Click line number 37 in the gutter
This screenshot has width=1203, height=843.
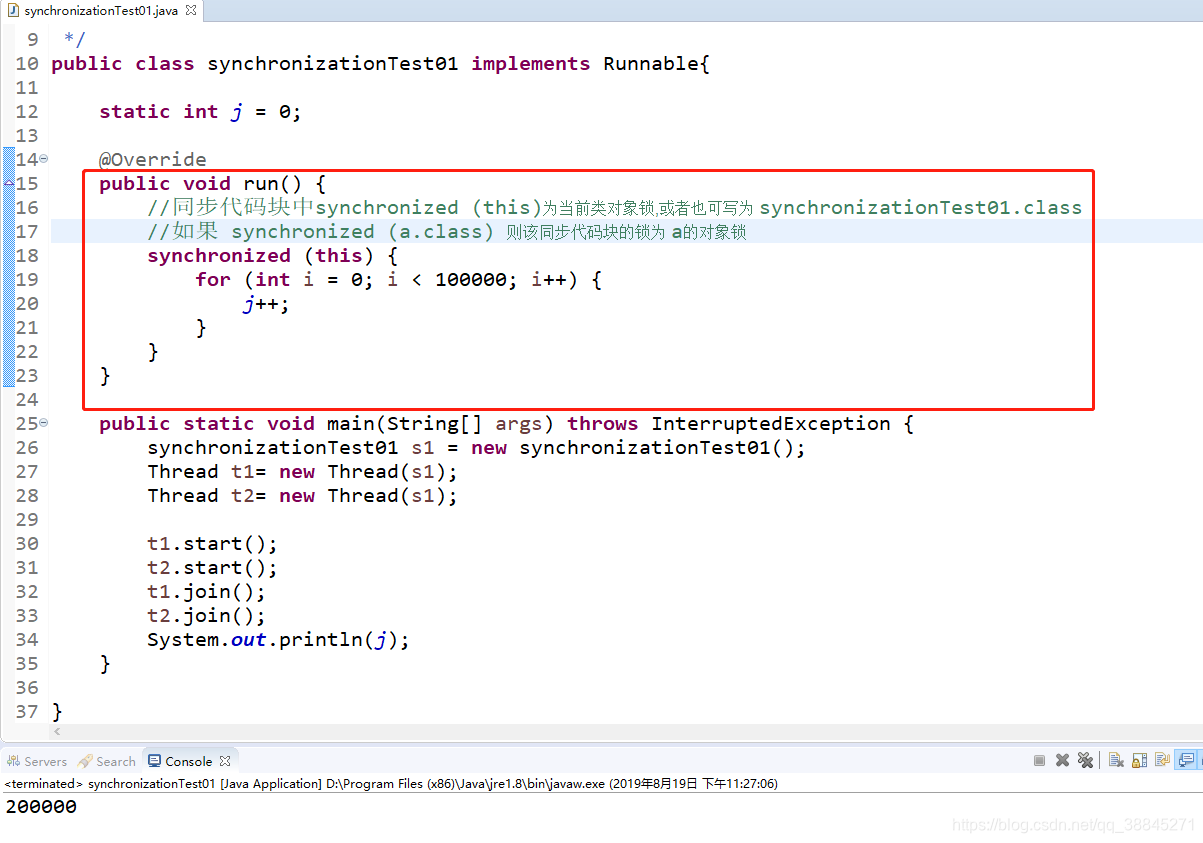[27, 712]
